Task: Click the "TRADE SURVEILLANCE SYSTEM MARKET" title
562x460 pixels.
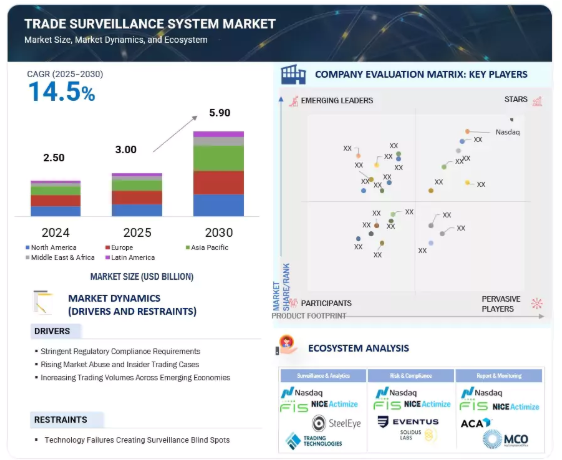Action: (x=150, y=24)
